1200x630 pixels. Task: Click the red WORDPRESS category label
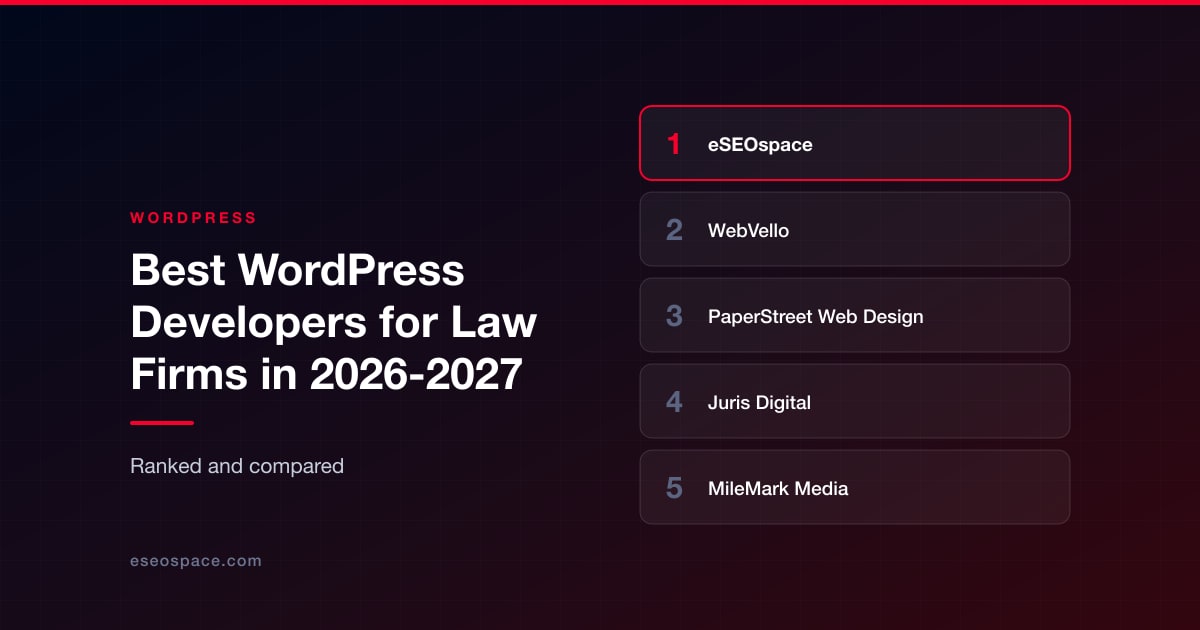[x=193, y=217]
